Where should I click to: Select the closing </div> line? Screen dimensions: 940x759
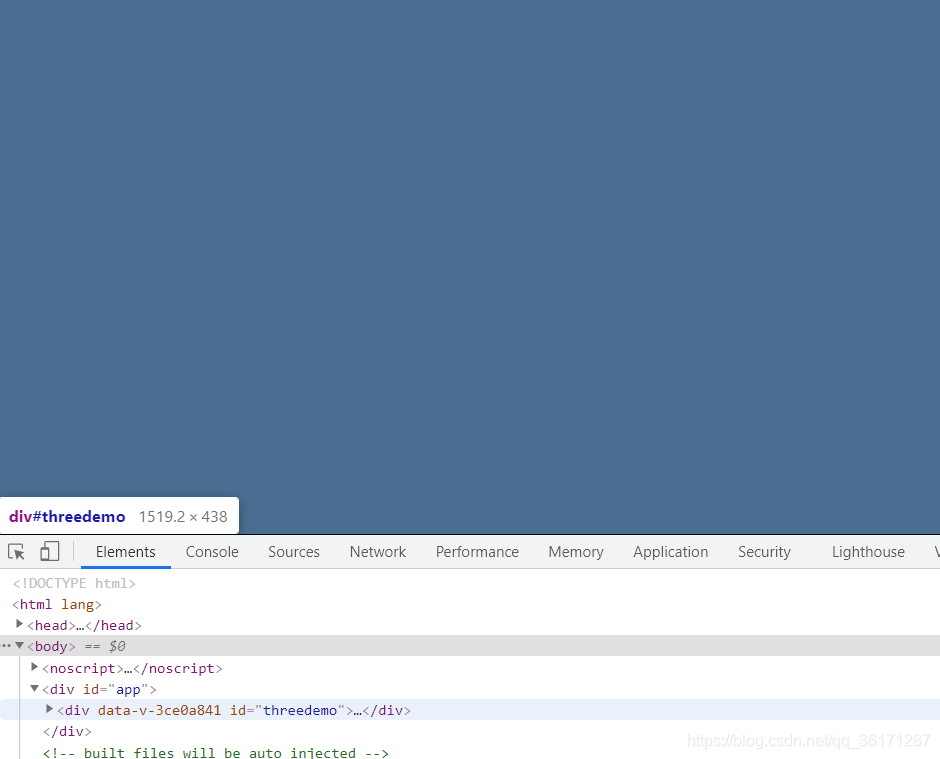pyautogui.click(x=67, y=731)
